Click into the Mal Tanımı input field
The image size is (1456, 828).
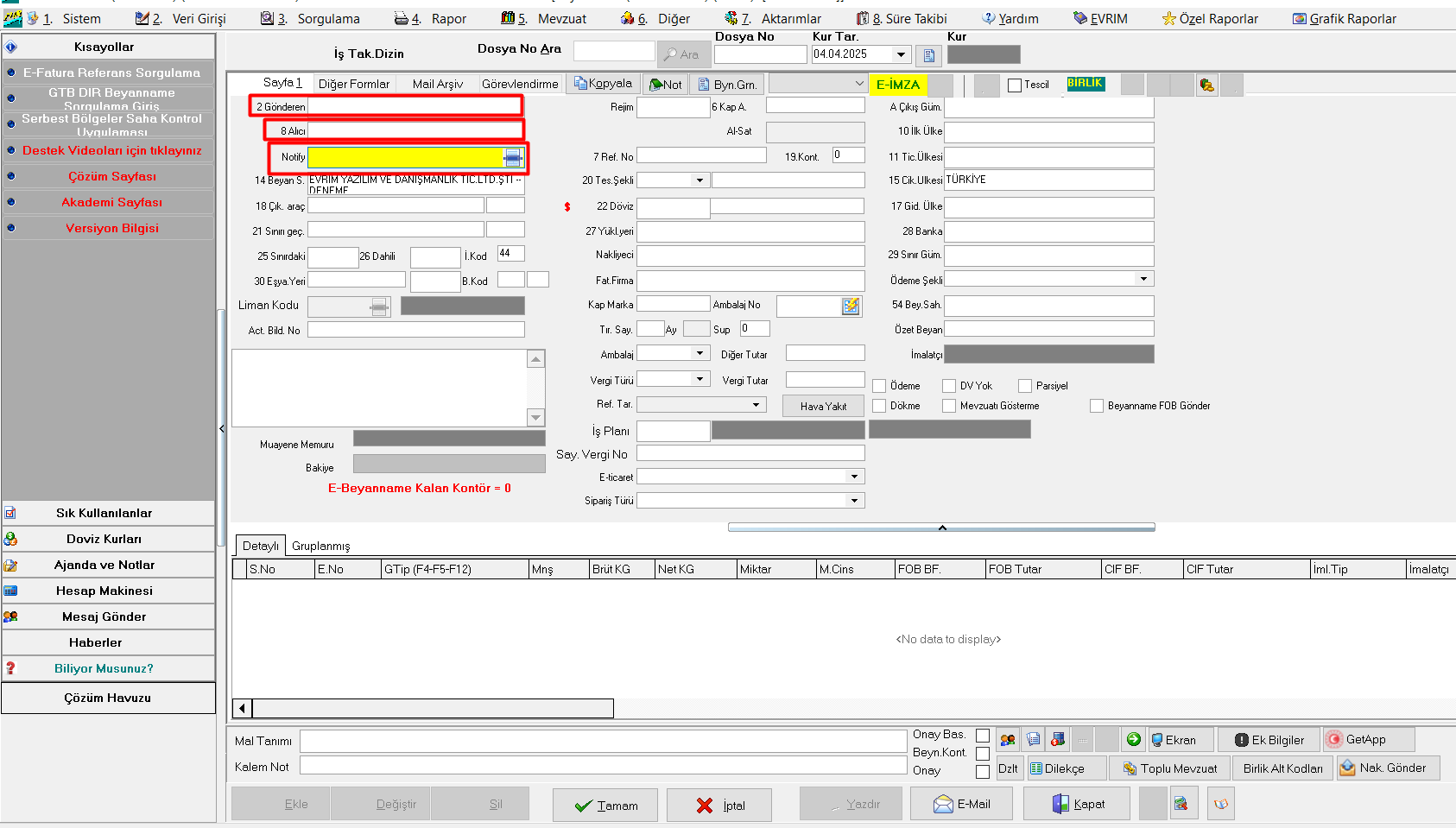click(x=603, y=742)
